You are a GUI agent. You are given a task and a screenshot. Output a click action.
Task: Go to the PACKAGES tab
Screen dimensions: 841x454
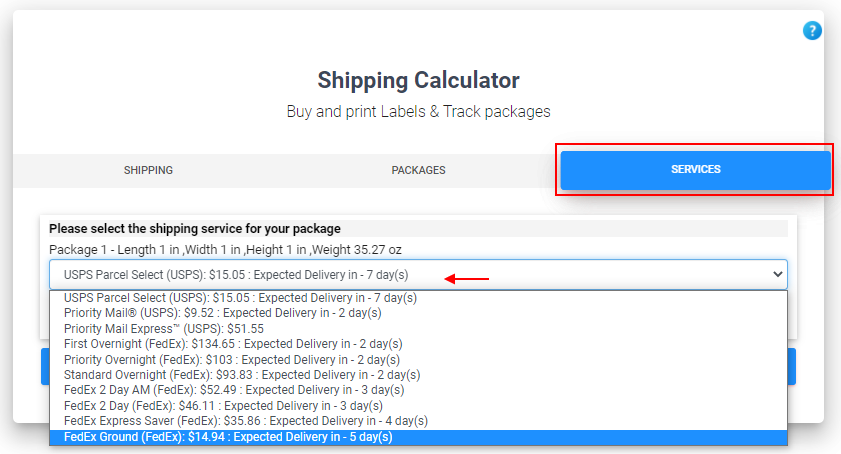[x=418, y=170]
